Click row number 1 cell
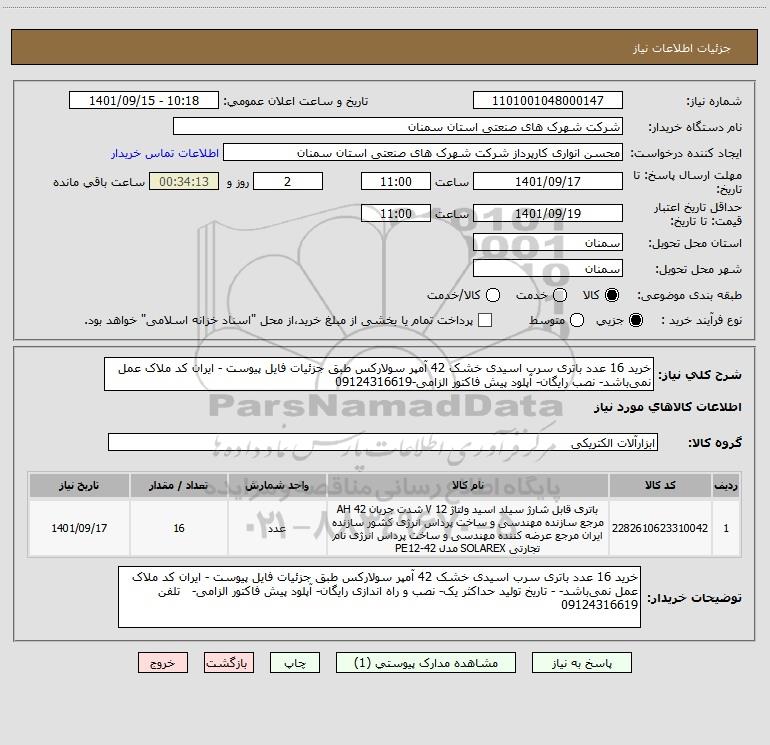 (726, 528)
